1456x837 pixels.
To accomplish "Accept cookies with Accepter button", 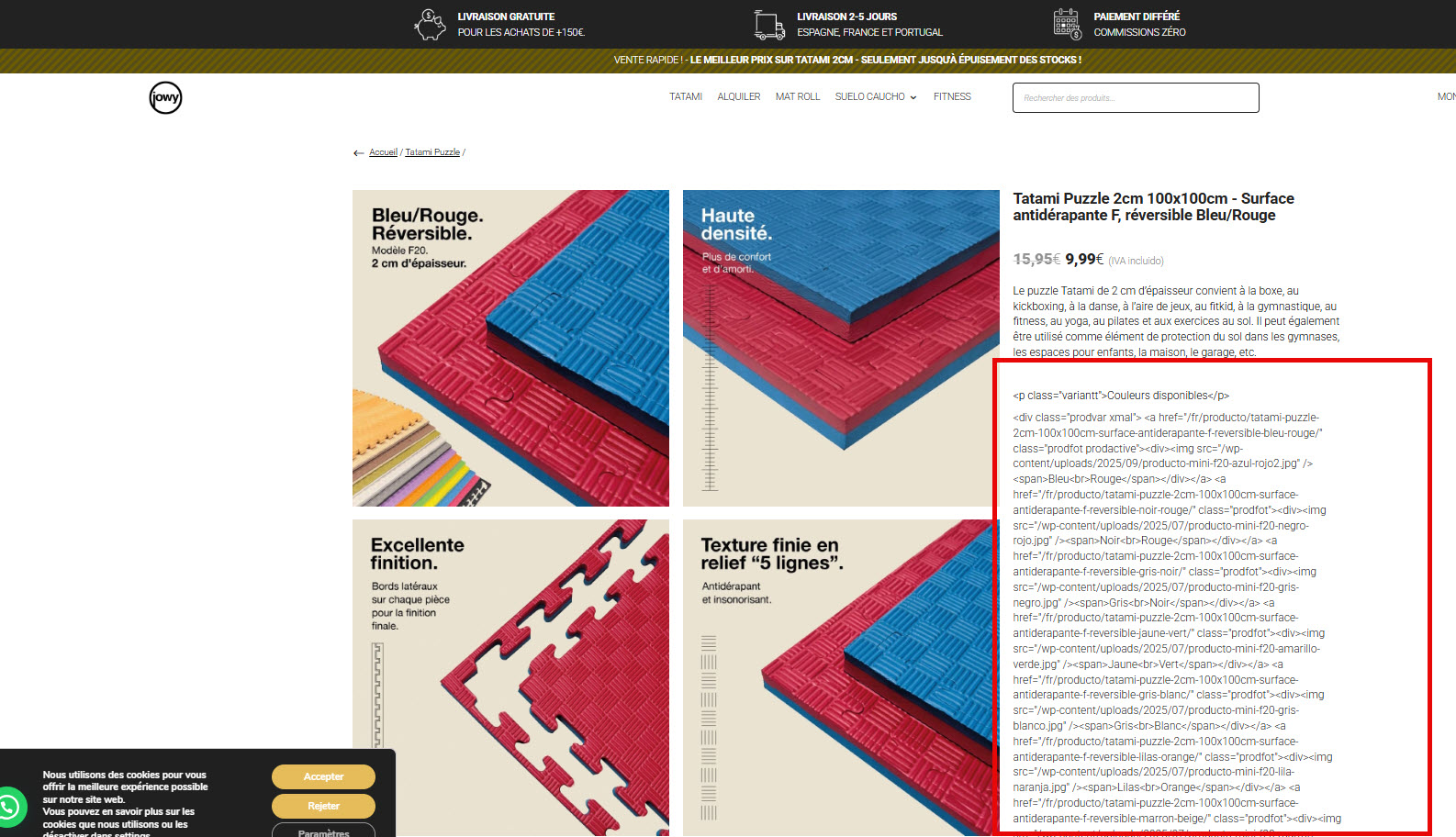I will (323, 776).
